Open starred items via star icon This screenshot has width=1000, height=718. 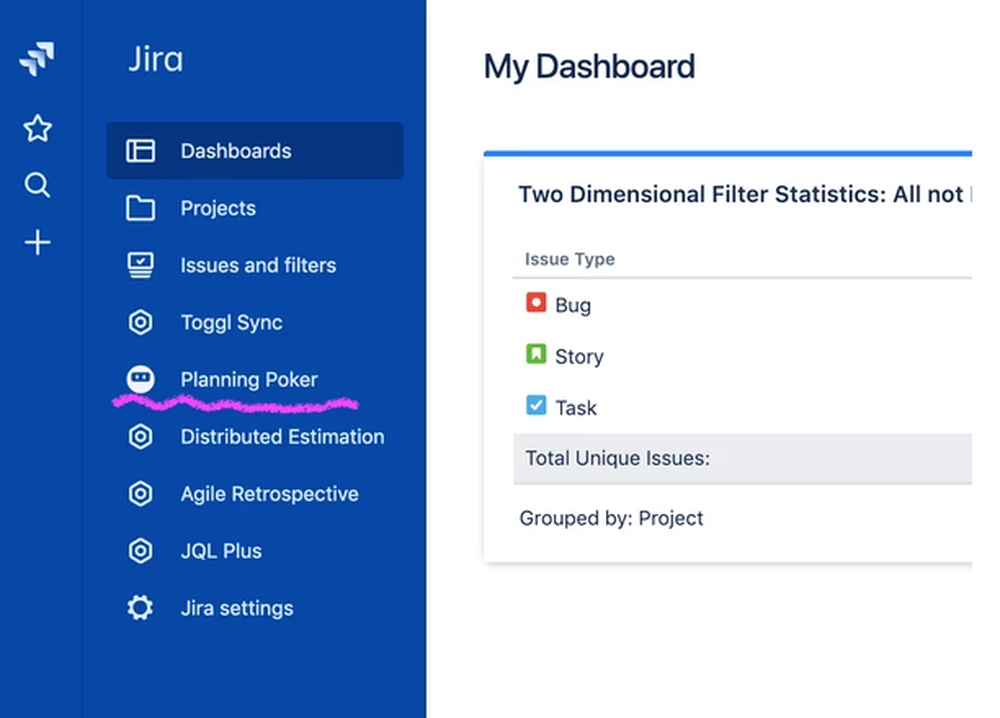click(38, 128)
